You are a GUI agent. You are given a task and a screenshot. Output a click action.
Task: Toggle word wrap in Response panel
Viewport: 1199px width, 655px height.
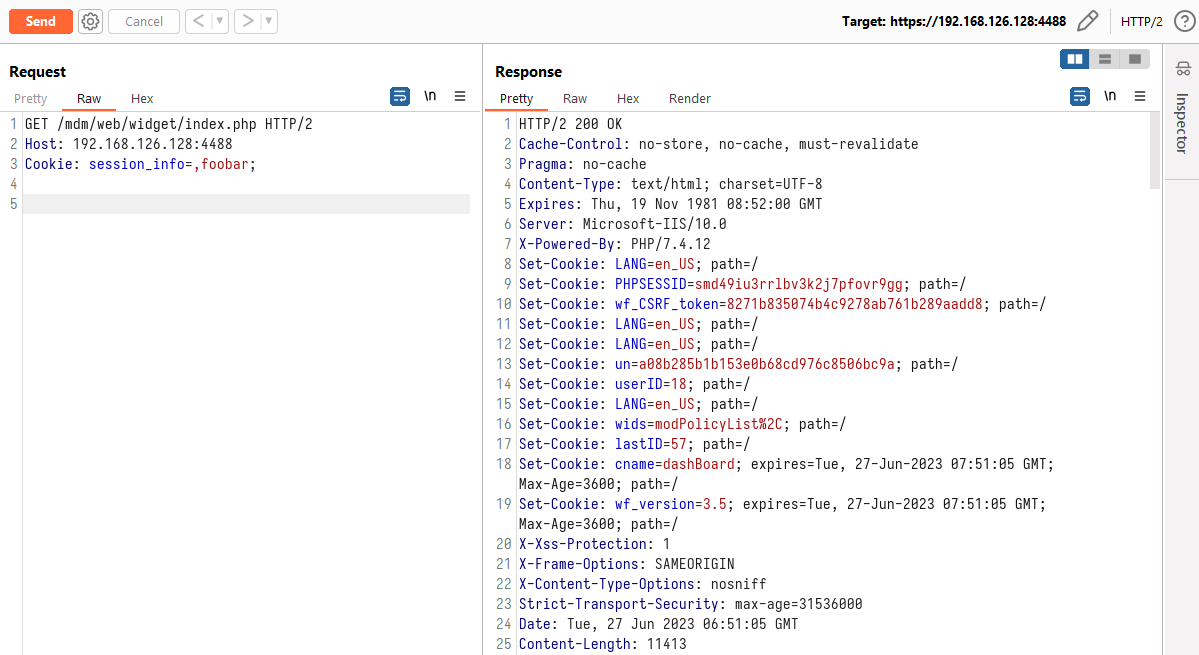click(1080, 96)
